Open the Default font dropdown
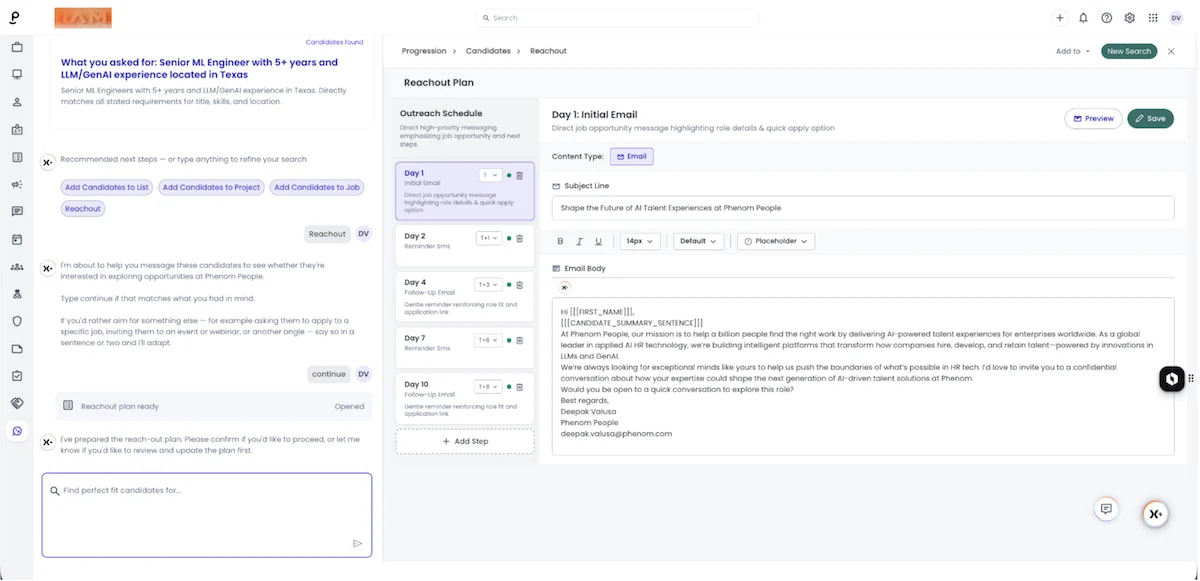The height and width of the screenshot is (581, 1200). coord(699,241)
